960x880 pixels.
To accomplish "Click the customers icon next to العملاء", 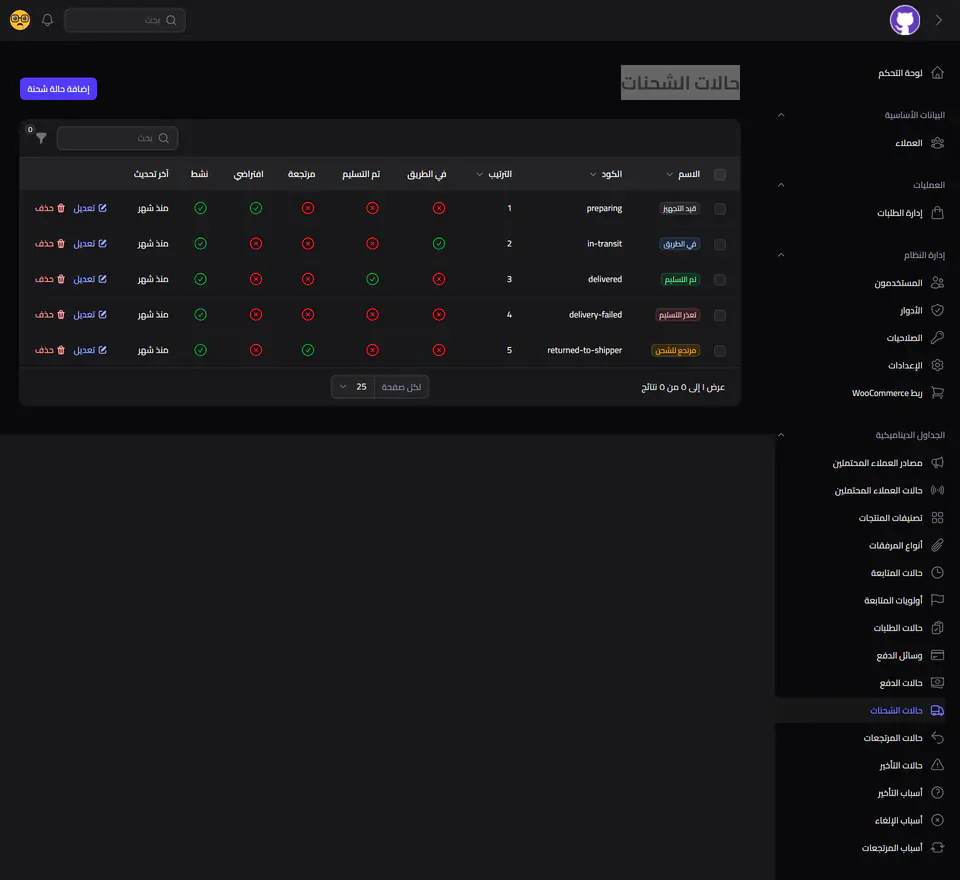I will [937, 143].
